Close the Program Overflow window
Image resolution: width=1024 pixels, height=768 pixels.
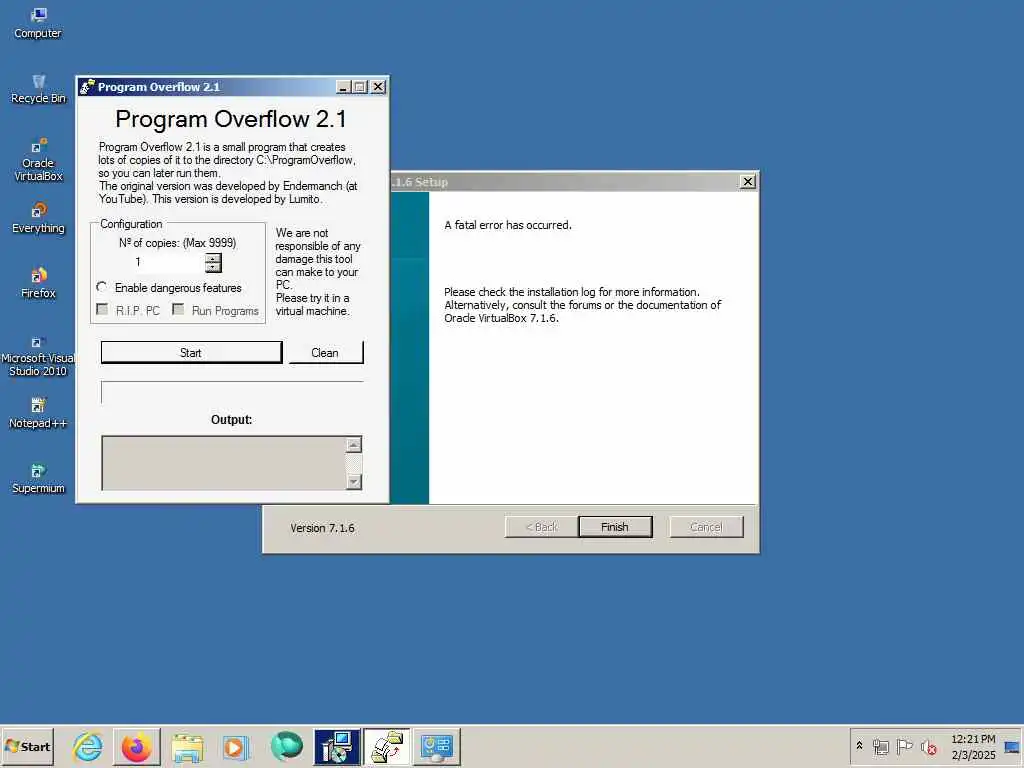click(377, 87)
